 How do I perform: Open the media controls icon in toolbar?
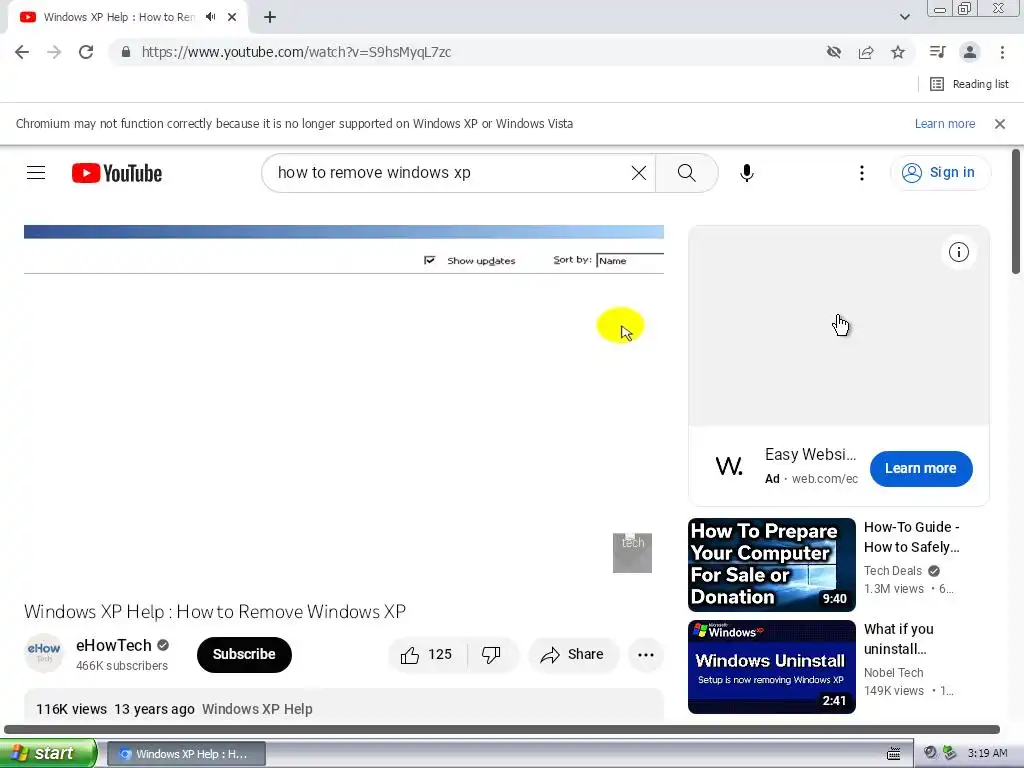click(937, 52)
